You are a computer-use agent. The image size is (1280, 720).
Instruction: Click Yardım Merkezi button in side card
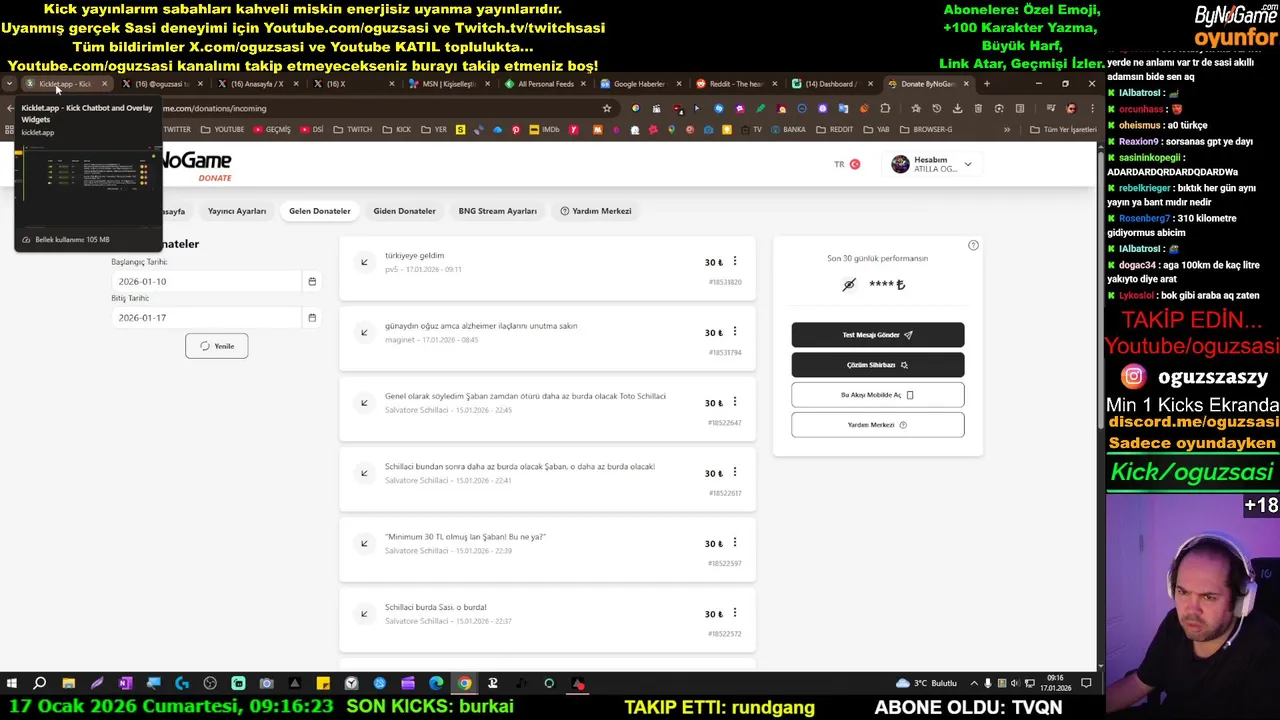pos(878,425)
